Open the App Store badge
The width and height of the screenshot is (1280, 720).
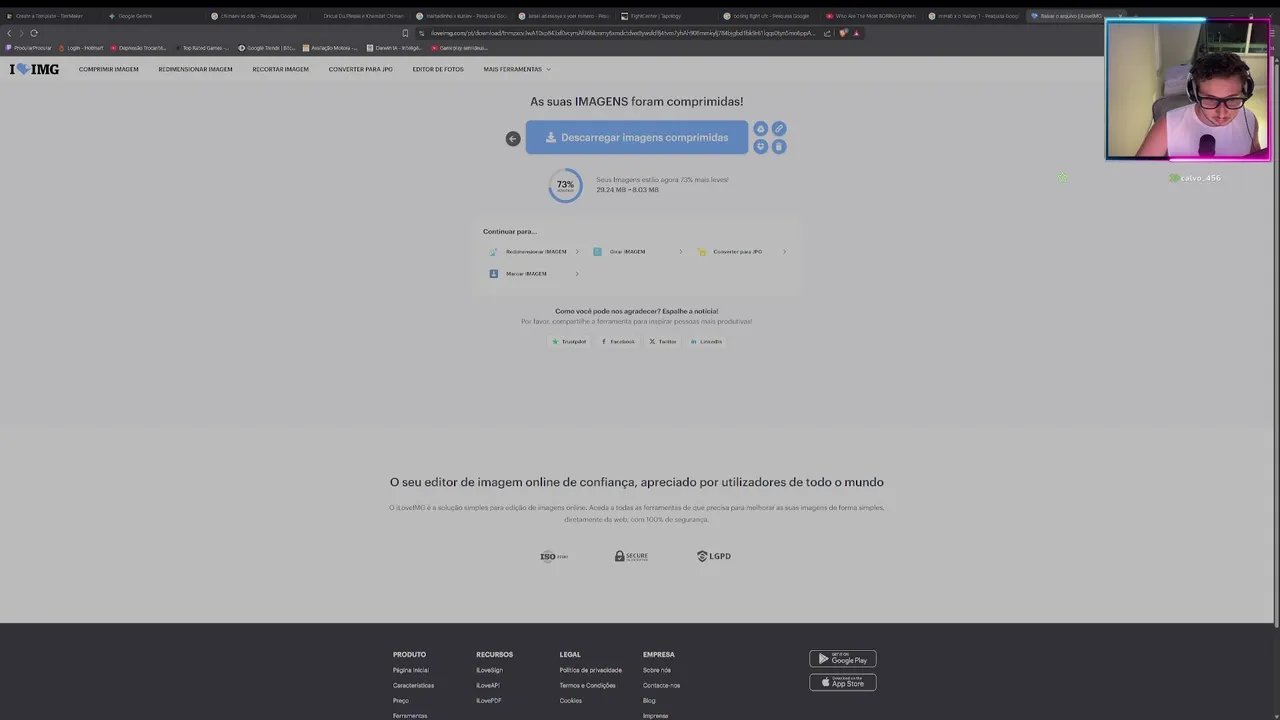point(842,682)
